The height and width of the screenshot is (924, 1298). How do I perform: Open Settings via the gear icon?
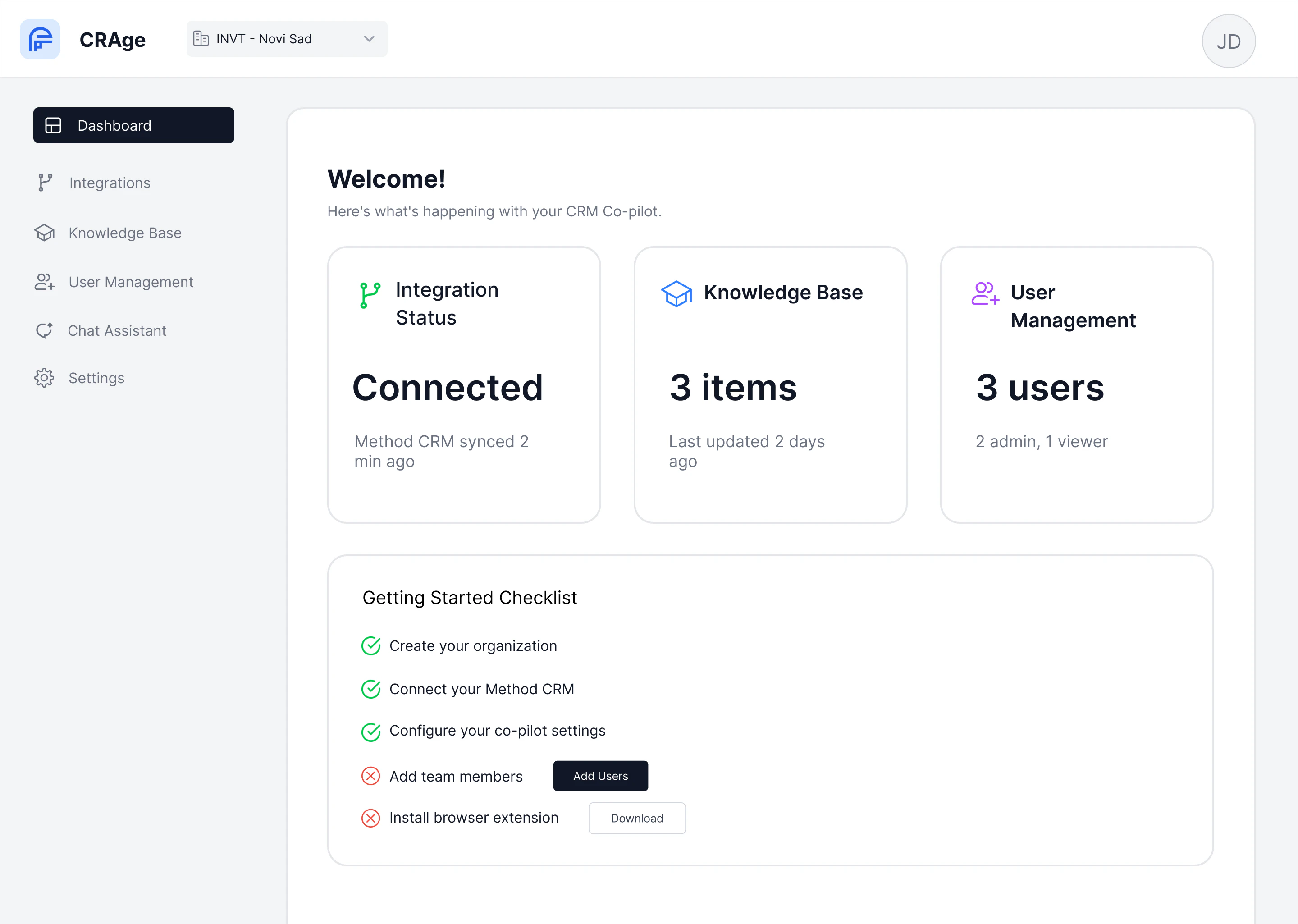point(45,378)
